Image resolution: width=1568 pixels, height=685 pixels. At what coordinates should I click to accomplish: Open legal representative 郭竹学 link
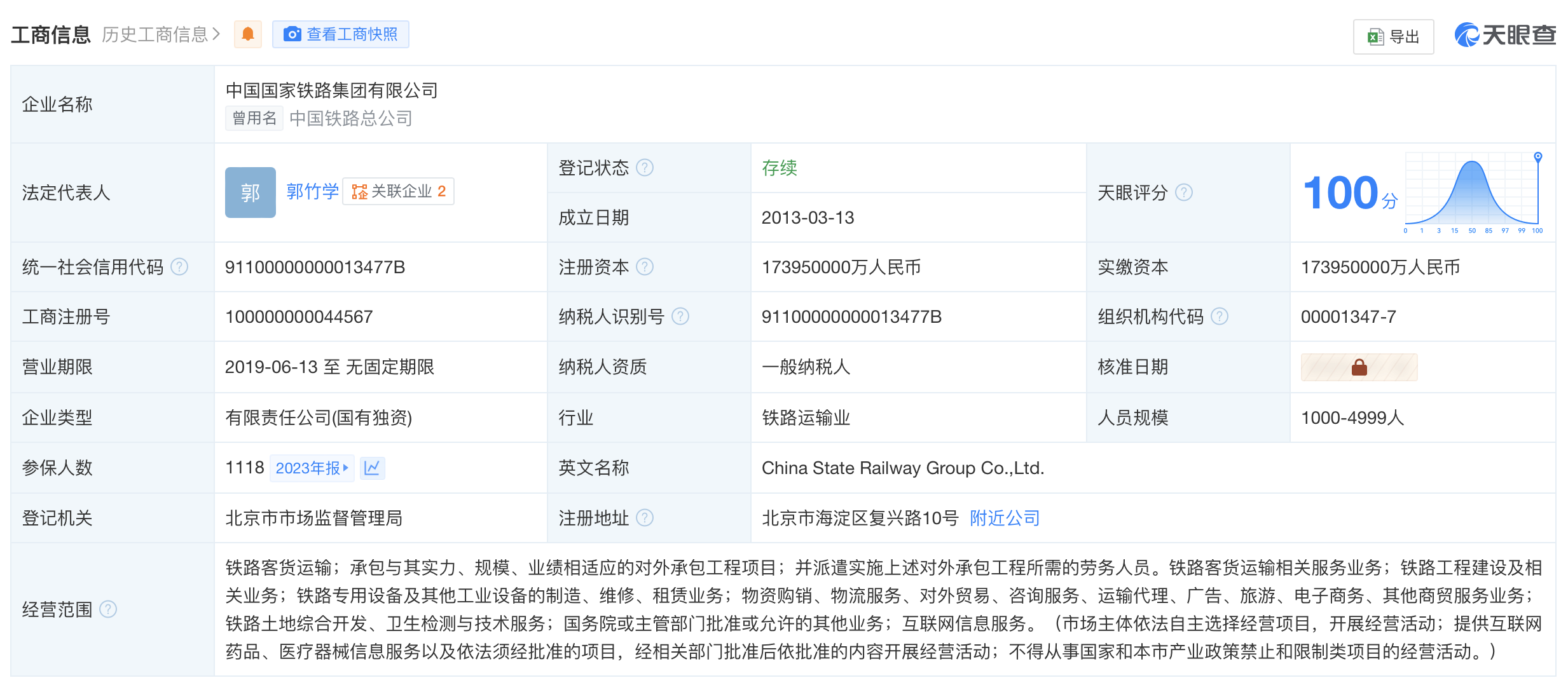312,191
